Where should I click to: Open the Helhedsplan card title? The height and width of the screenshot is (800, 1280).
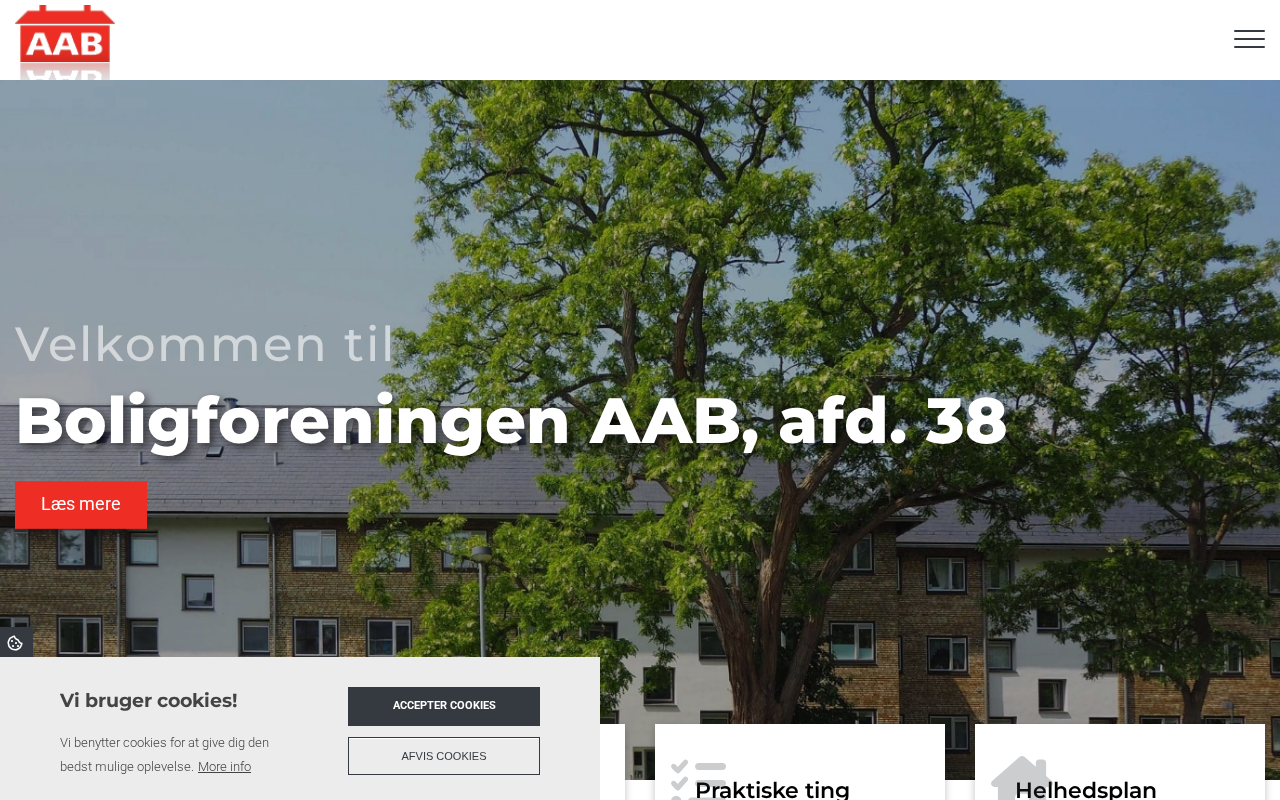(1086, 790)
